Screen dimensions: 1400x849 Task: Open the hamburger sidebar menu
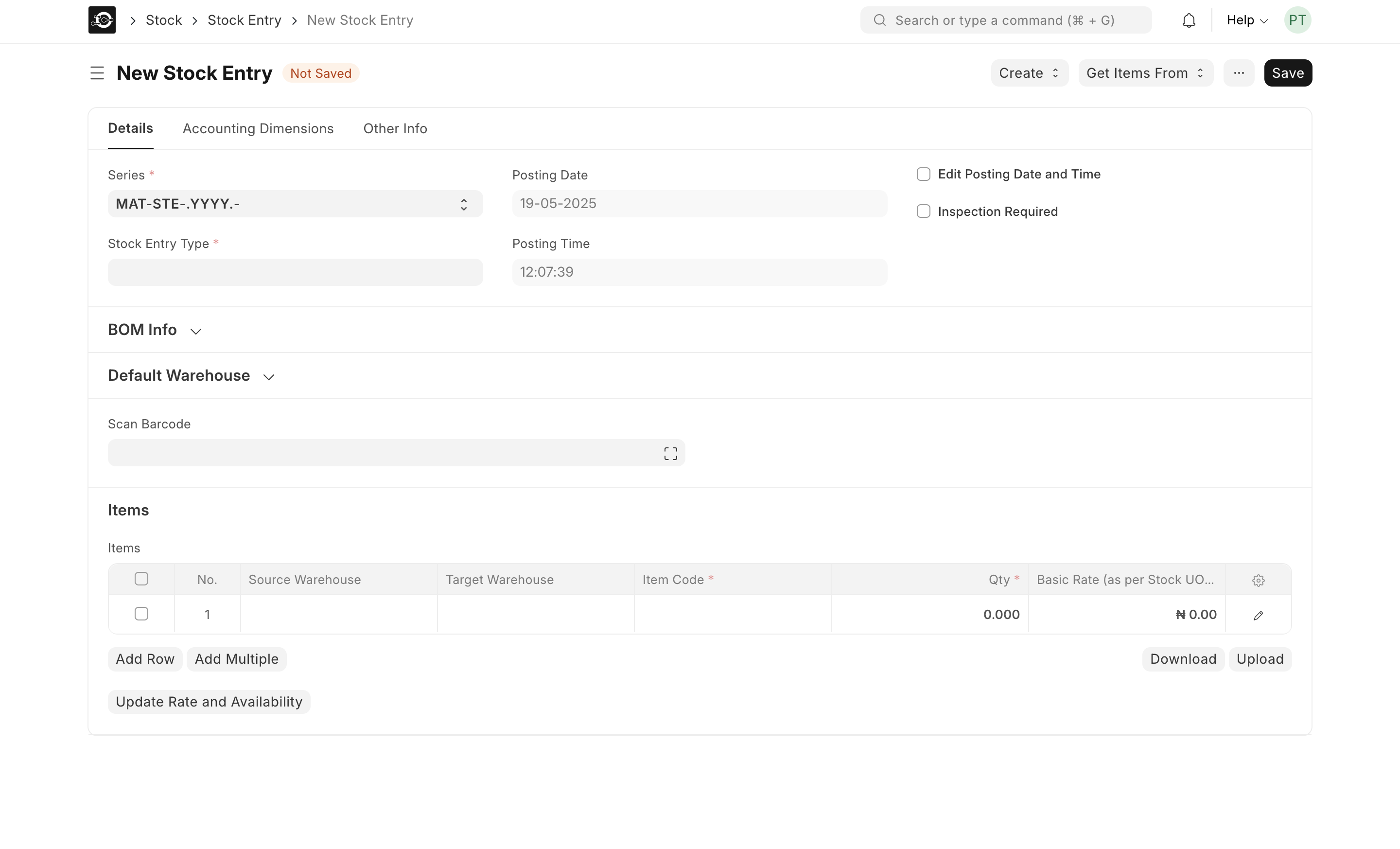pyautogui.click(x=97, y=73)
